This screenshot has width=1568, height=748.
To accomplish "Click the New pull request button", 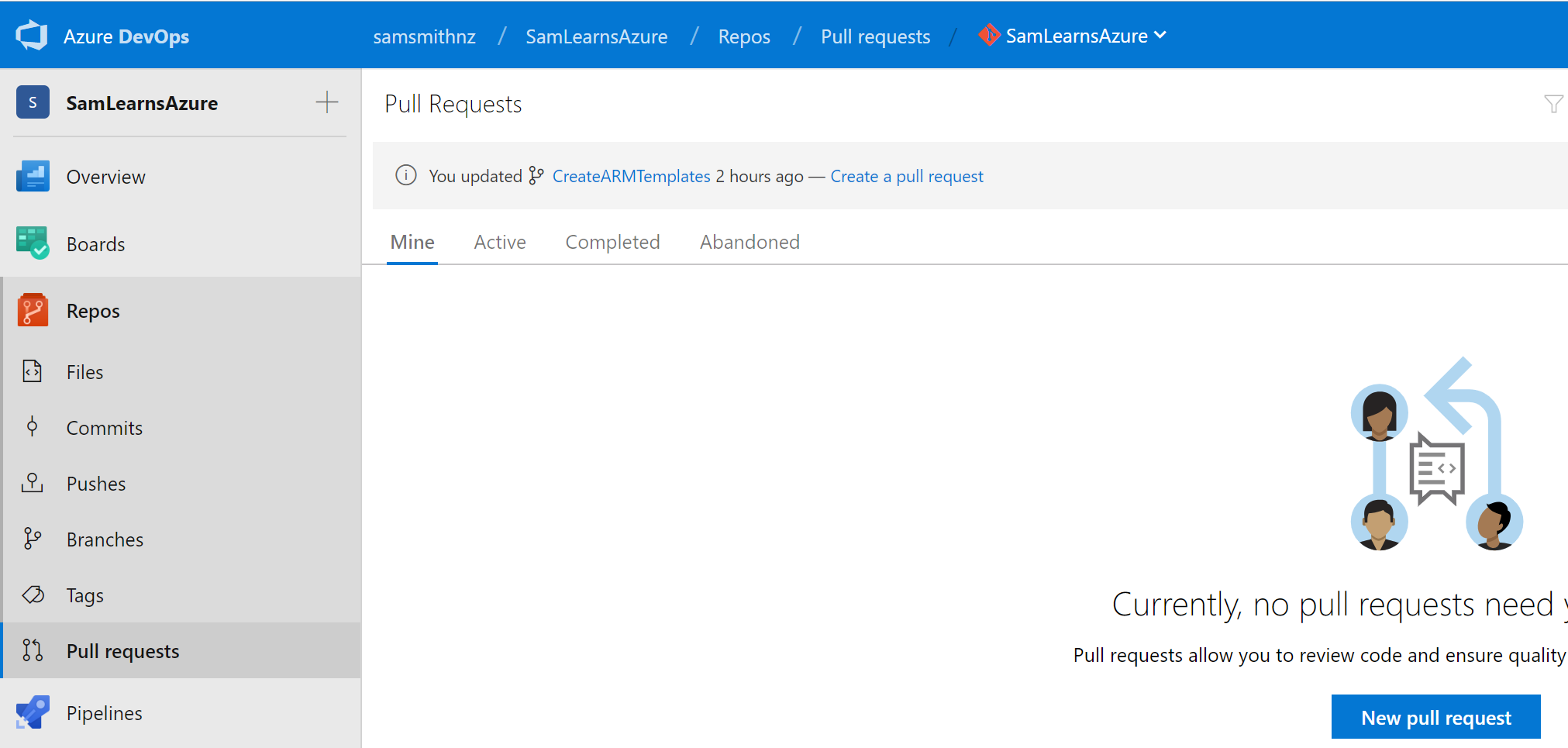I will click(x=1435, y=718).
